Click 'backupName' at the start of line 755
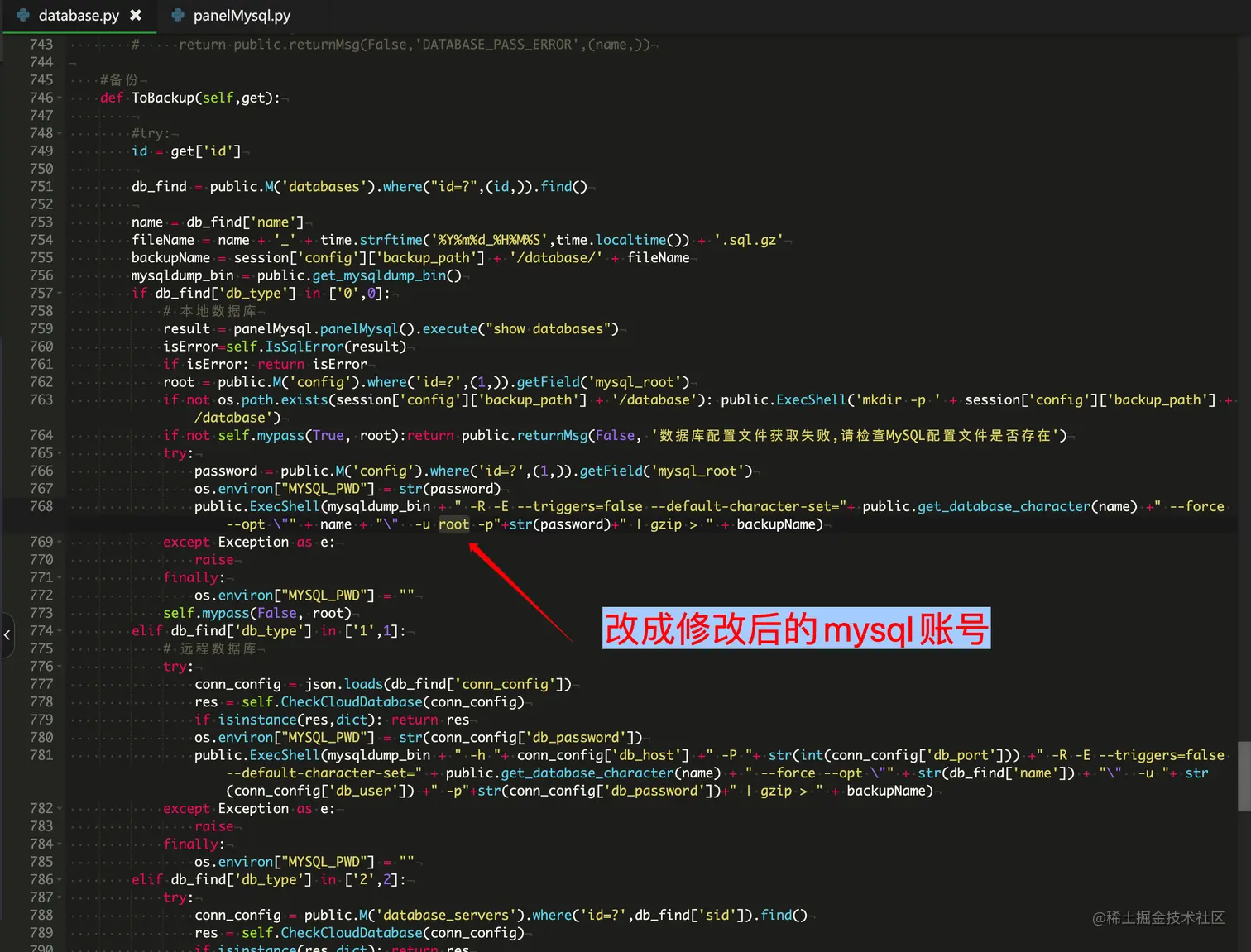 (x=170, y=258)
